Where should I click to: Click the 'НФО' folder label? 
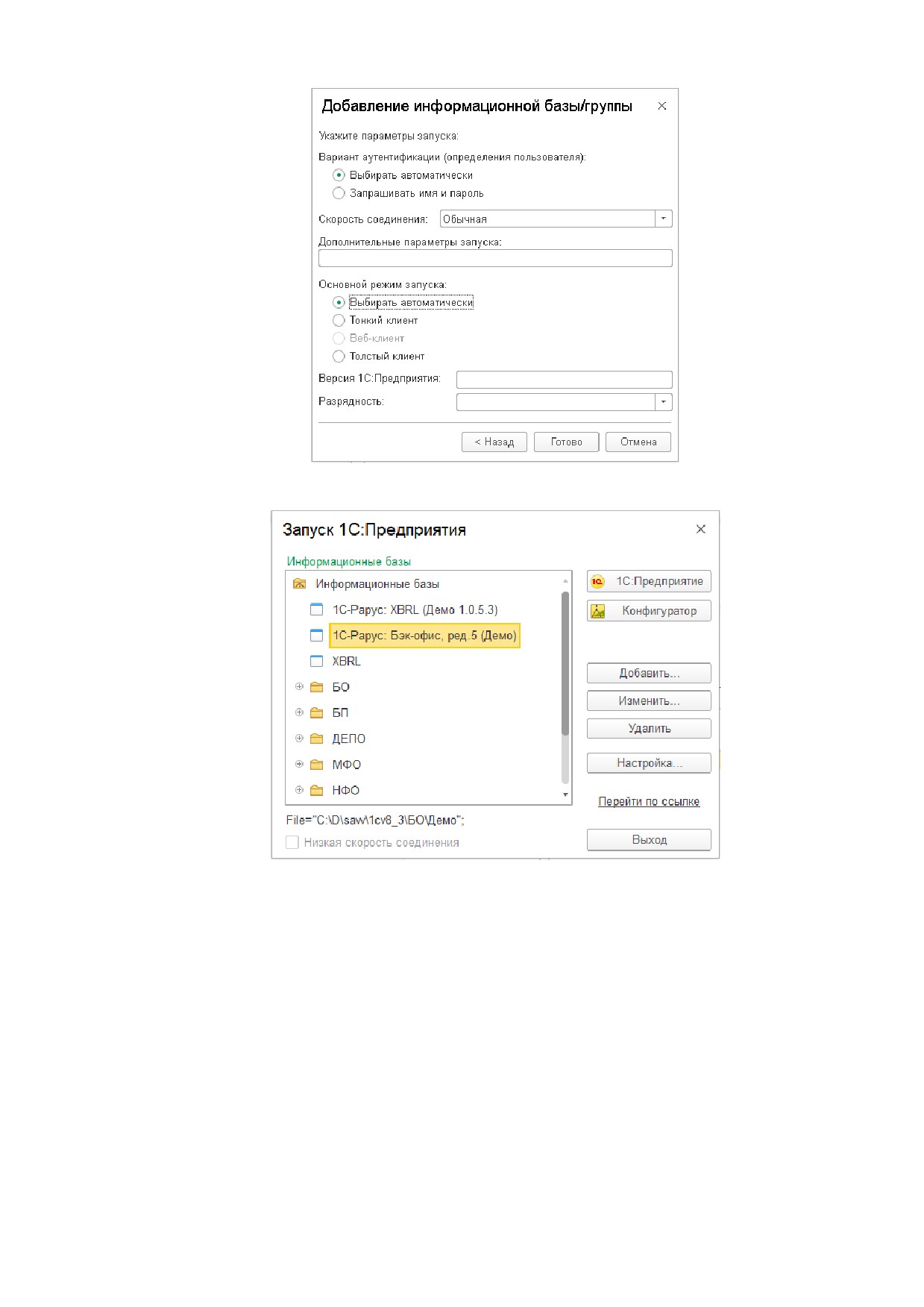[346, 790]
